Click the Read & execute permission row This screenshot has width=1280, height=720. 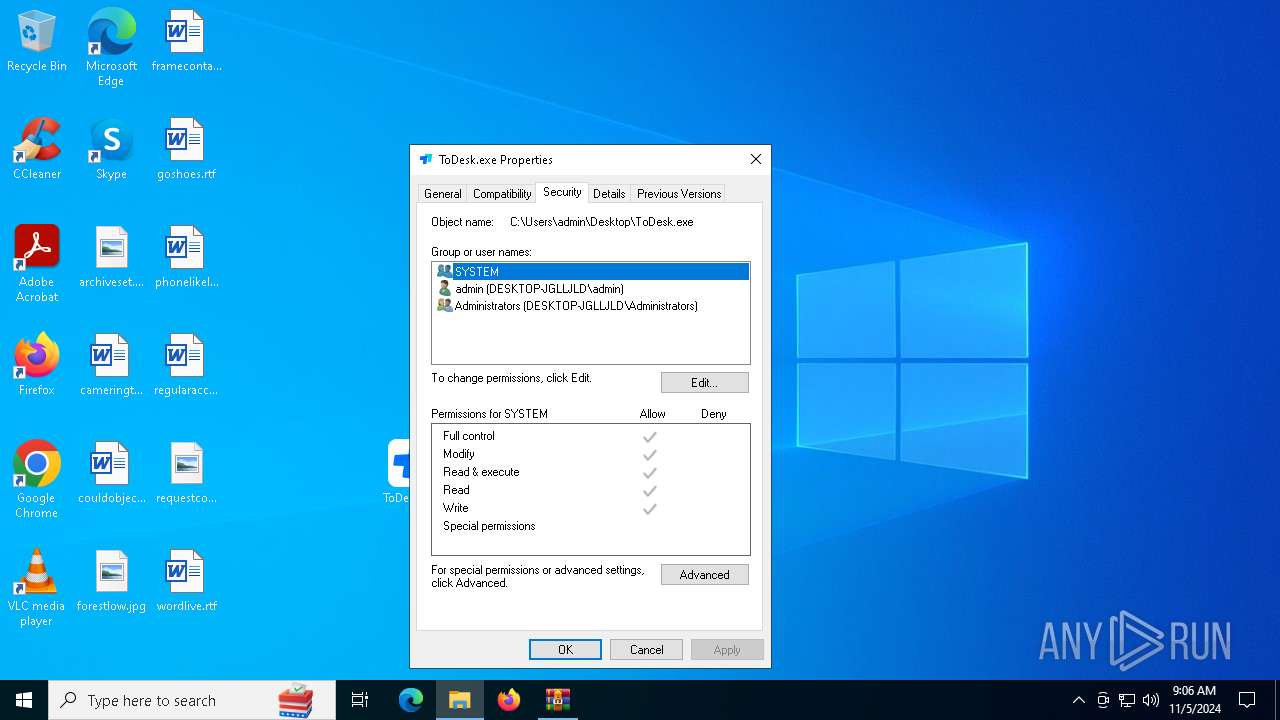591,472
